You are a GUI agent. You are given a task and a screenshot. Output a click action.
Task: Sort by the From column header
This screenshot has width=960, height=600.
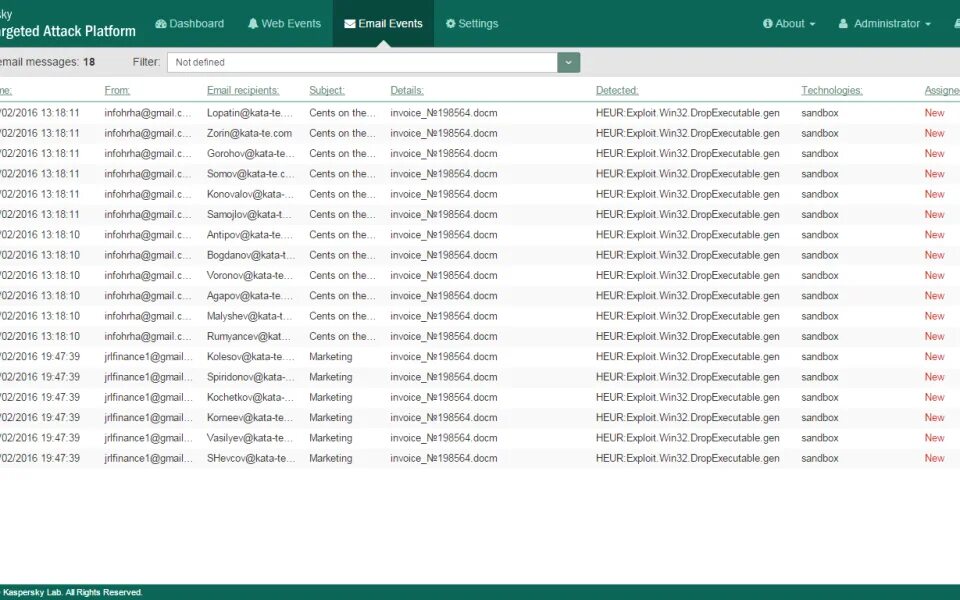click(x=117, y=90)
